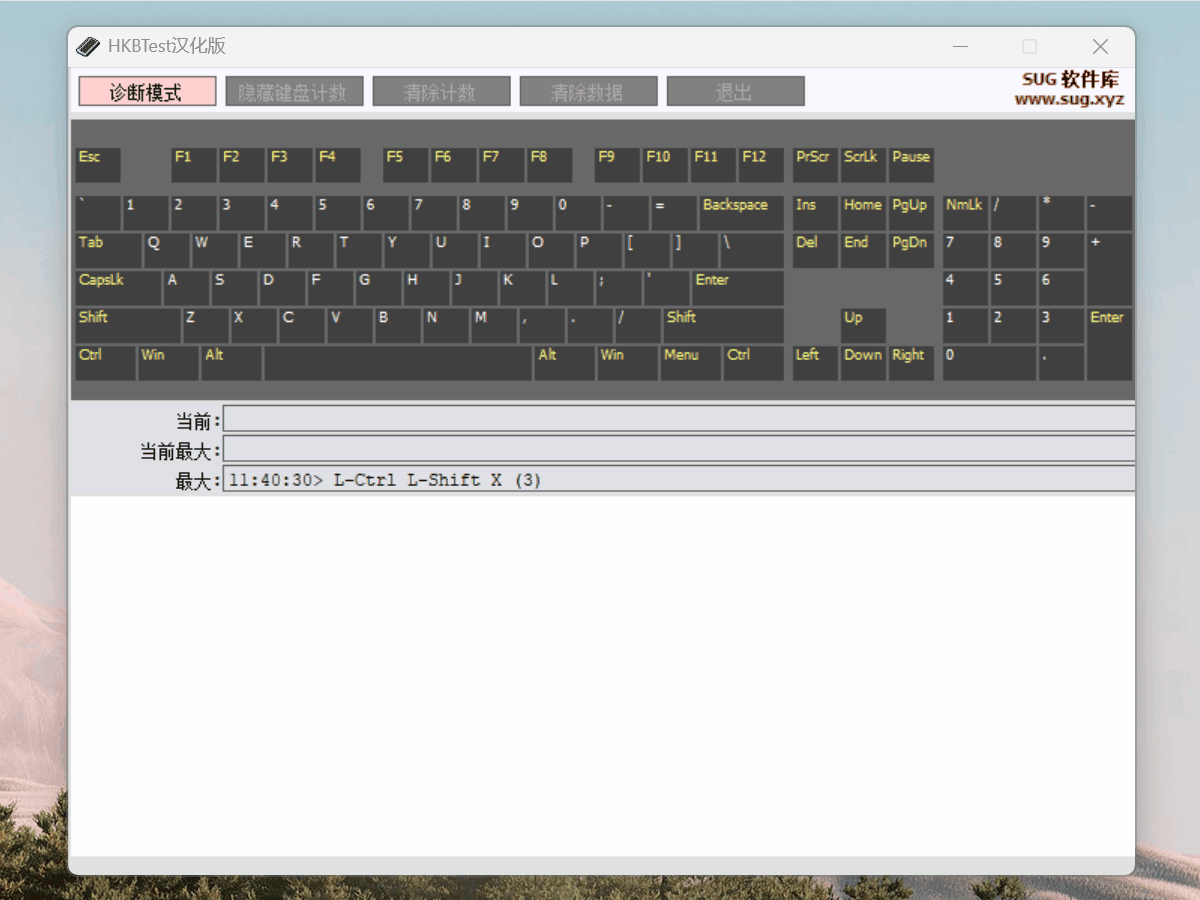Click the Backspace key tile

point(741,213)
